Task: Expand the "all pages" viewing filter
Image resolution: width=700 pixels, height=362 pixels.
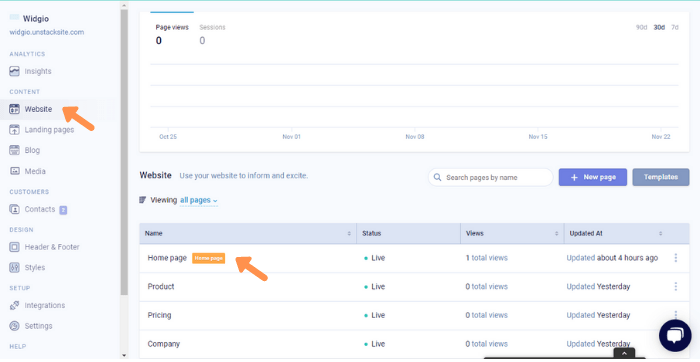Action: click(x=199, y=200)
